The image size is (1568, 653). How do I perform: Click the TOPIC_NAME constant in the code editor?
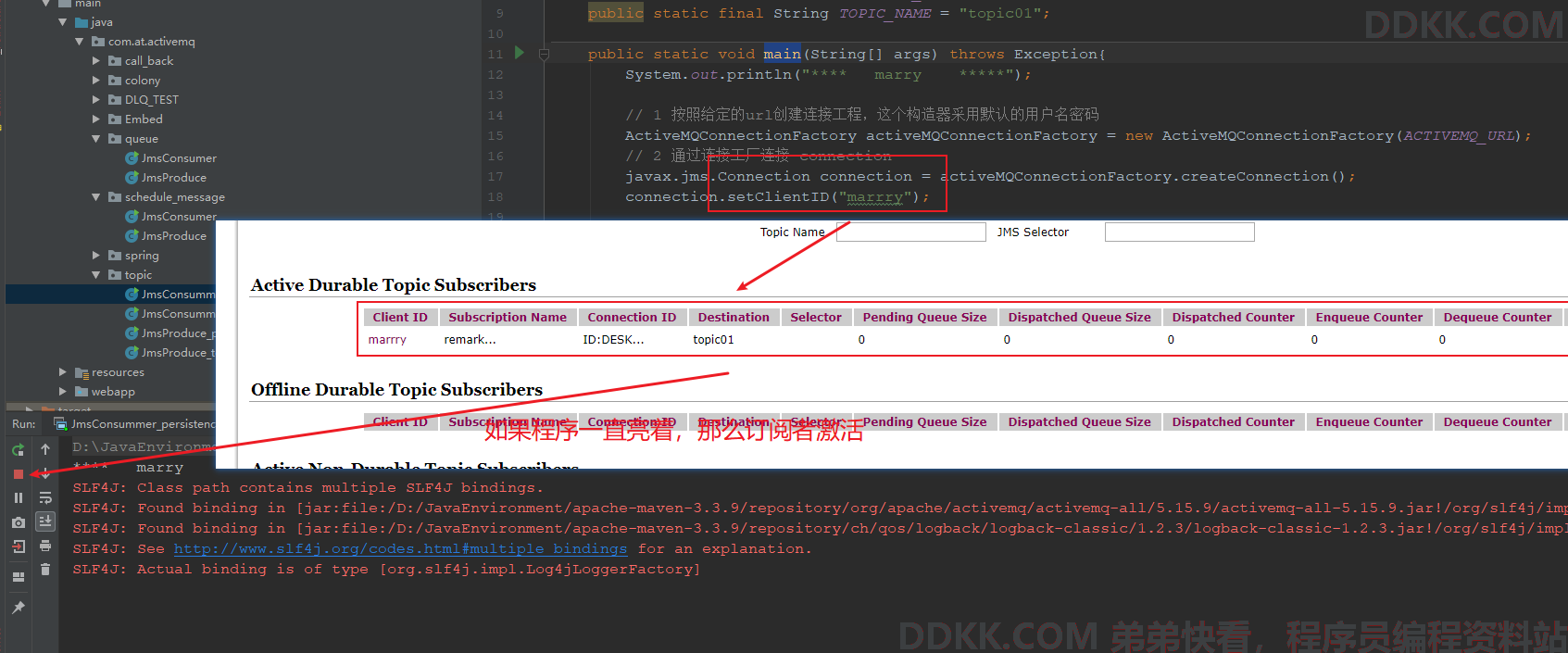click(884, 14)
